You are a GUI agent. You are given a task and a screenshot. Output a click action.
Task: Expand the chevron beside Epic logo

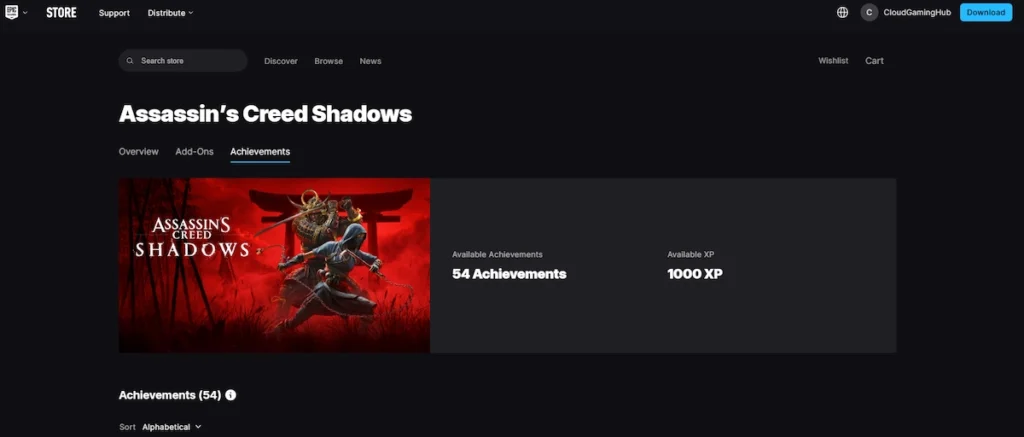coord(25,12)
